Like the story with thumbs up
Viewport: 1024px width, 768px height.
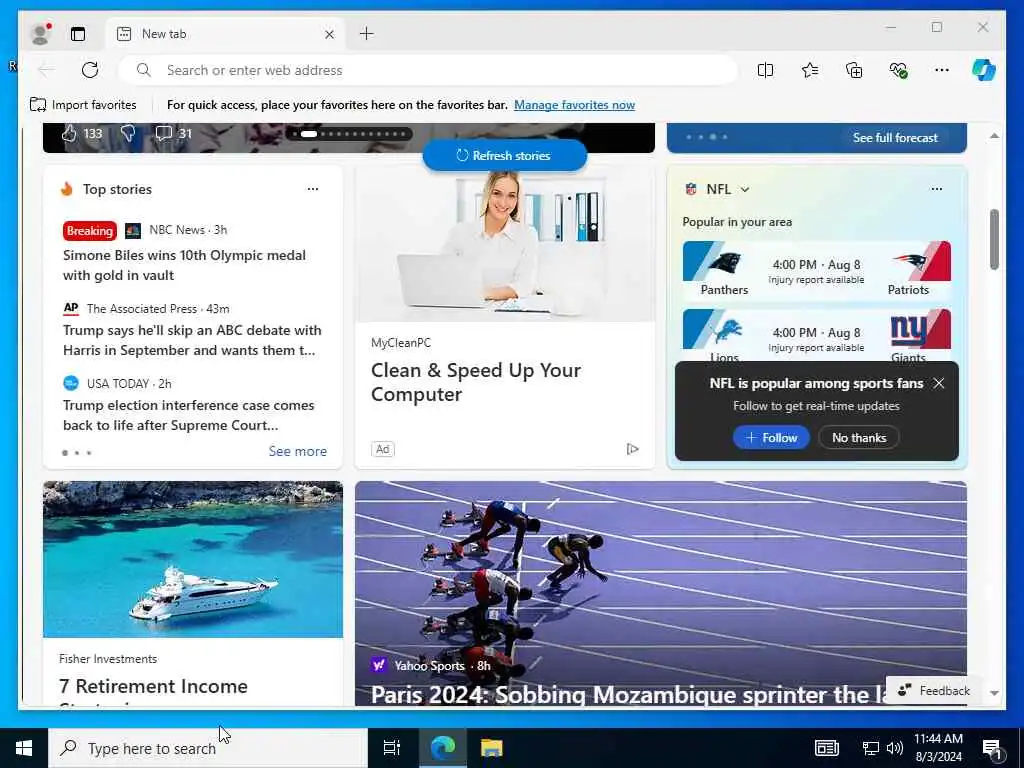[69, 133]
